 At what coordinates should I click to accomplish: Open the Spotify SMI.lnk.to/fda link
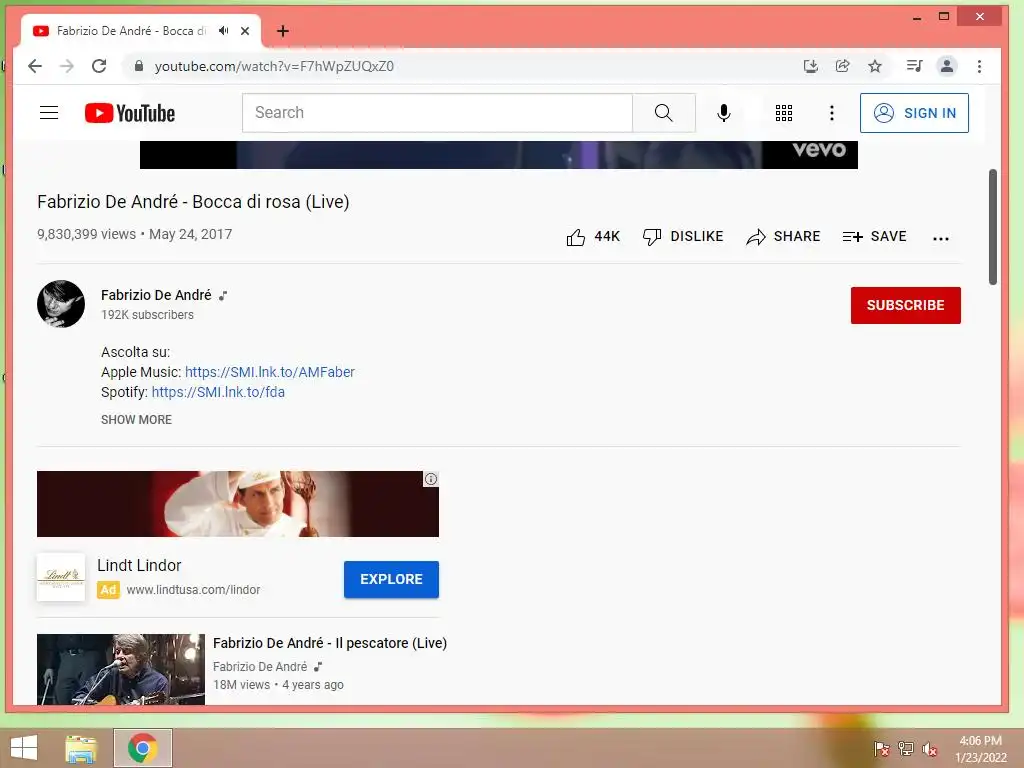218,392
